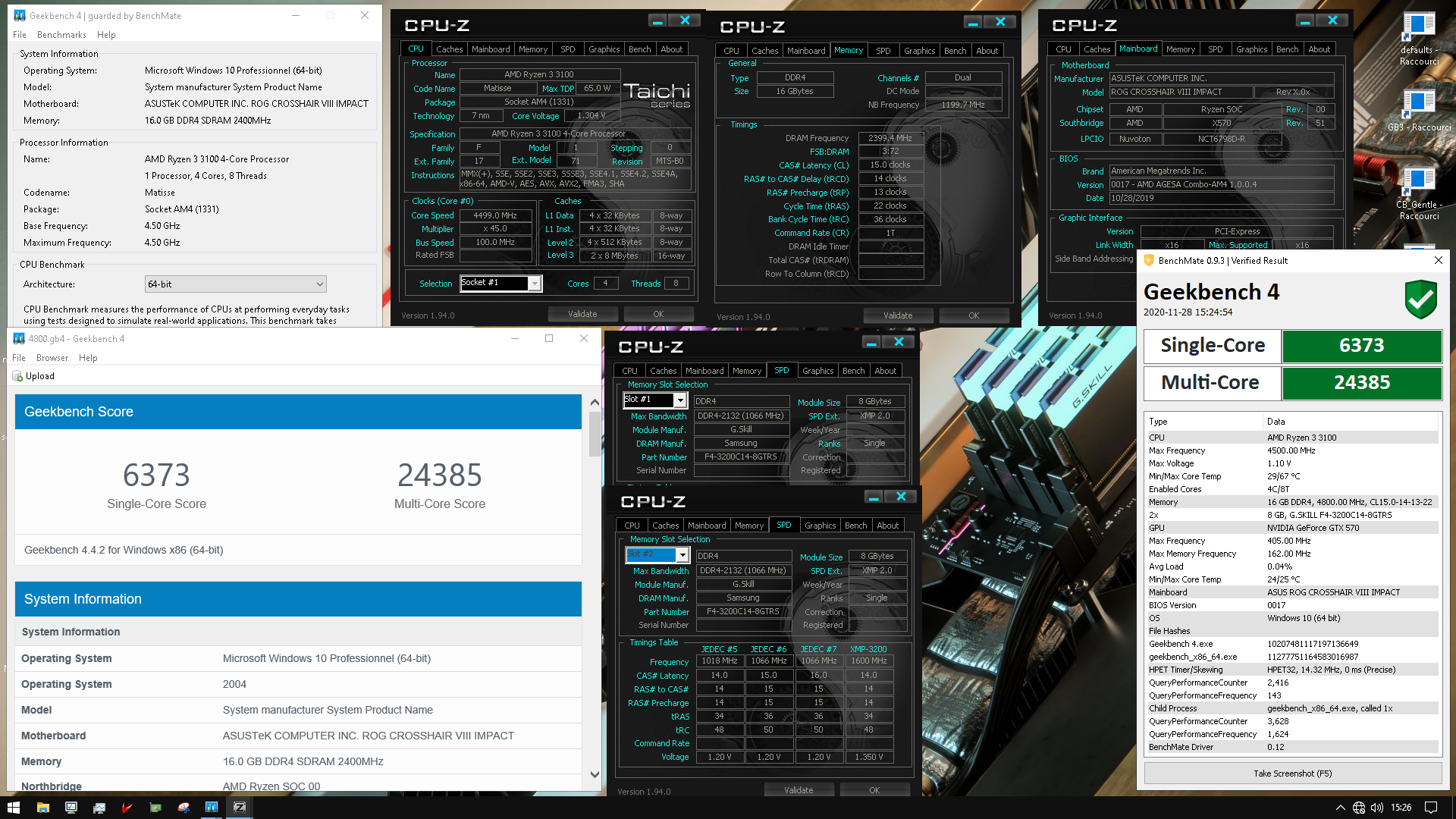Click Validate in the CPU-Z window showing the Memory tab

point(898,315)
